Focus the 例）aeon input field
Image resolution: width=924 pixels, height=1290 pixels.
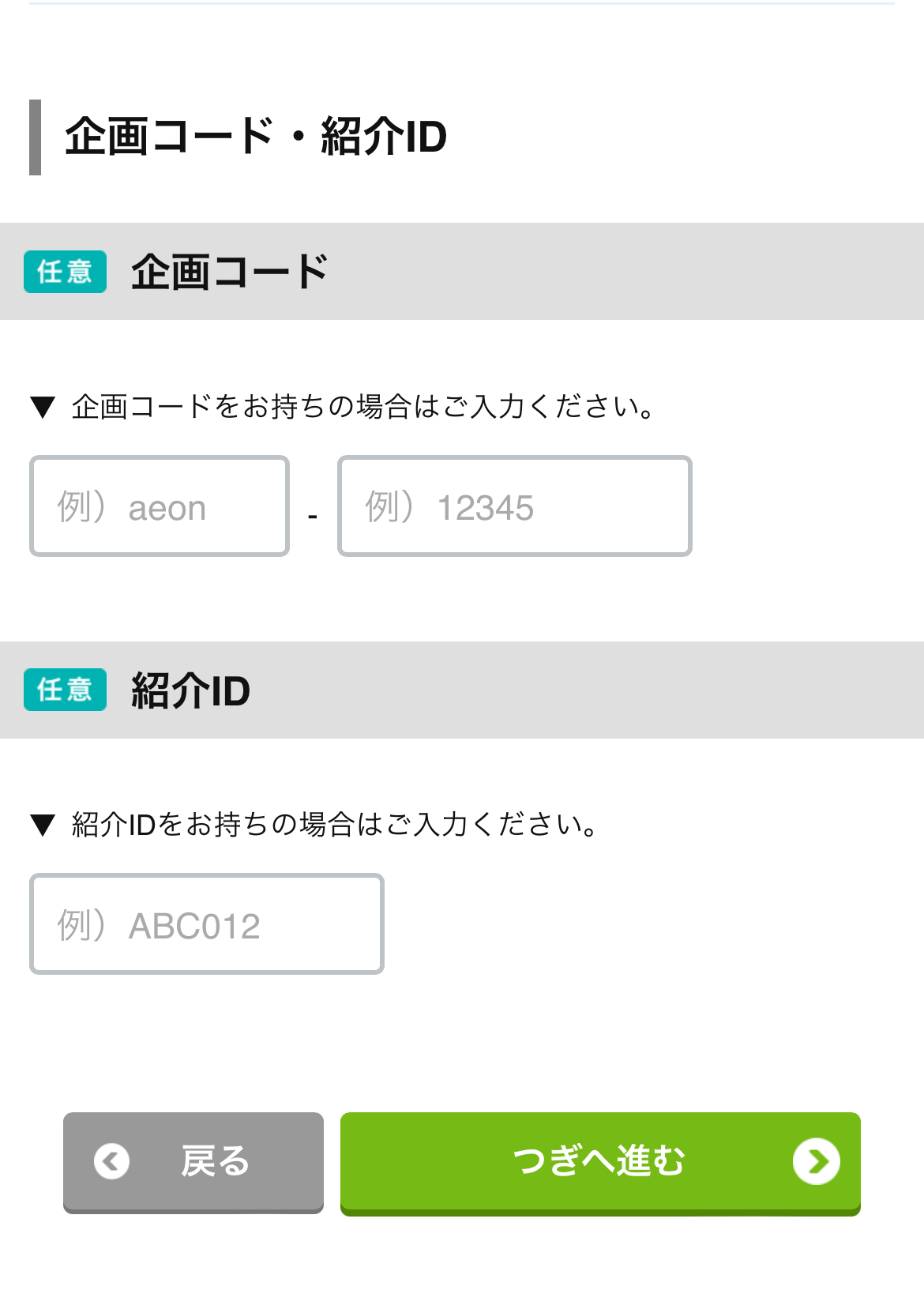click(160, 506)
